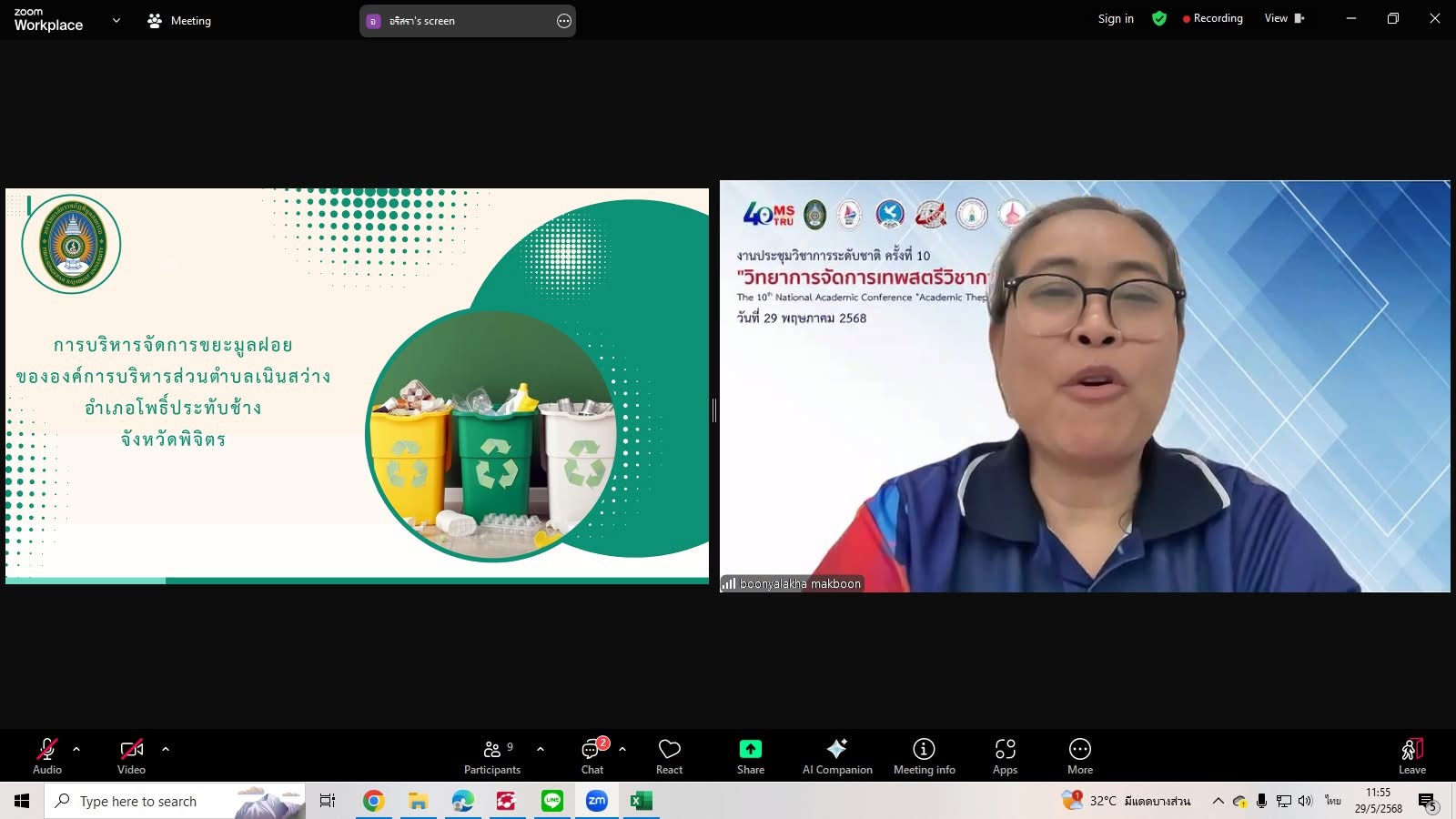Show the Participants list
The height and width of the screenshot is (819, 1456).
[x=492, y=755]
